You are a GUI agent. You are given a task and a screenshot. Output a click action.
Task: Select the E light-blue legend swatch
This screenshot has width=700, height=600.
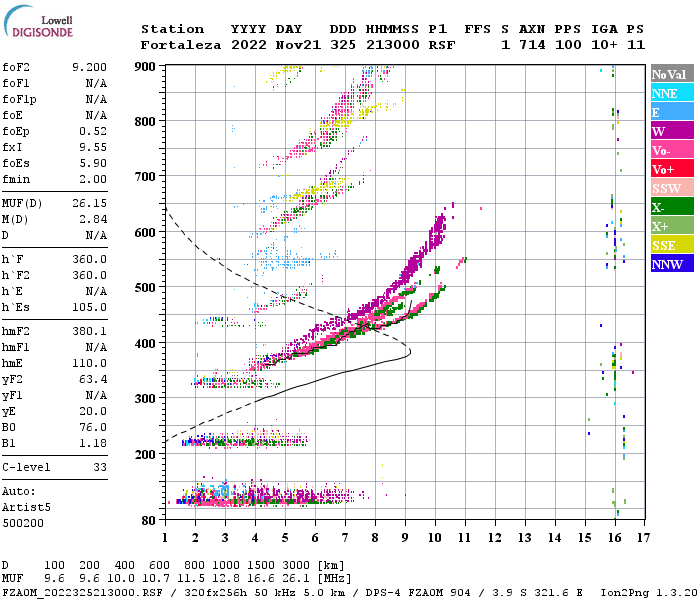click(x=672, y=112)
